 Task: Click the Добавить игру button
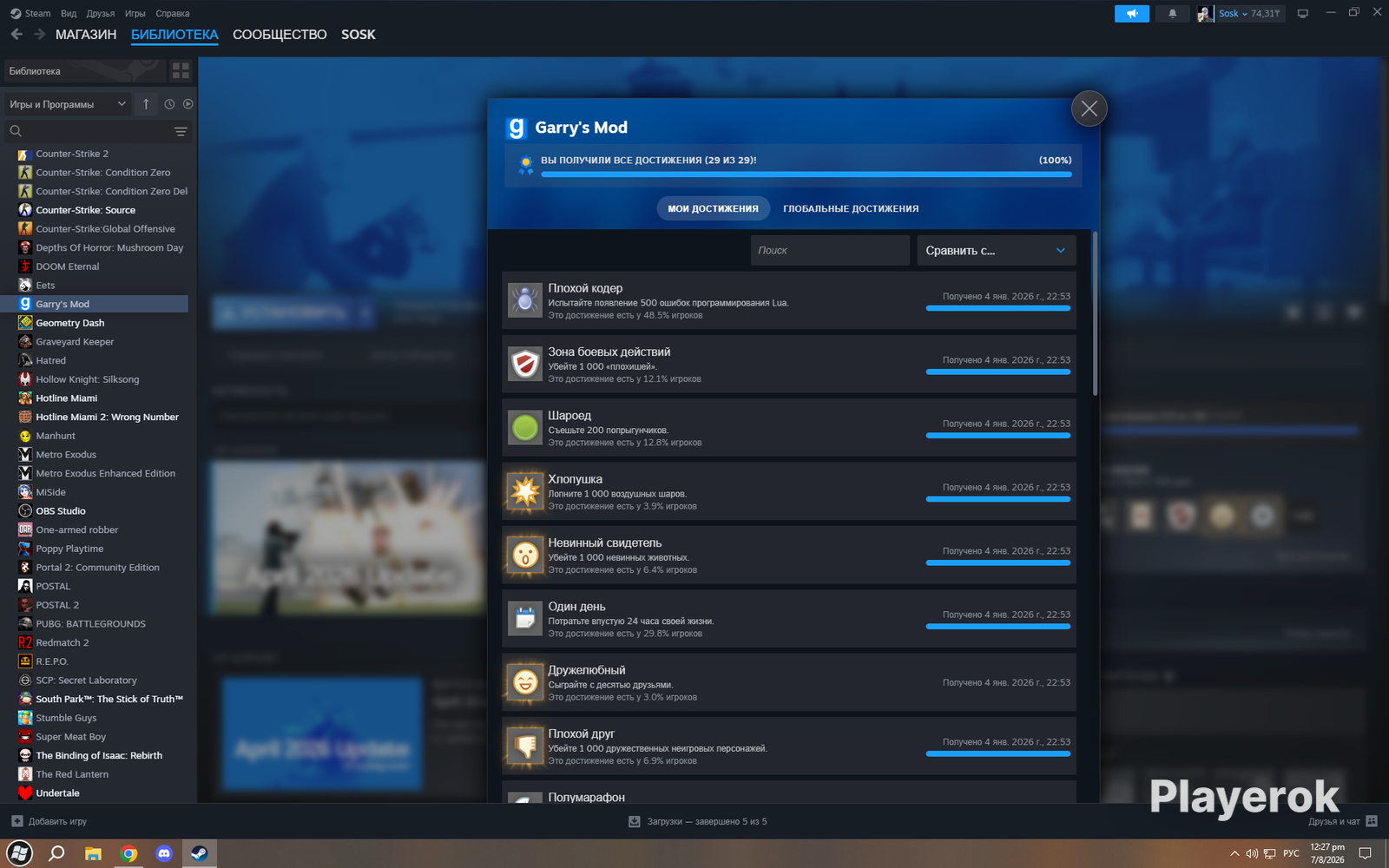49,821
